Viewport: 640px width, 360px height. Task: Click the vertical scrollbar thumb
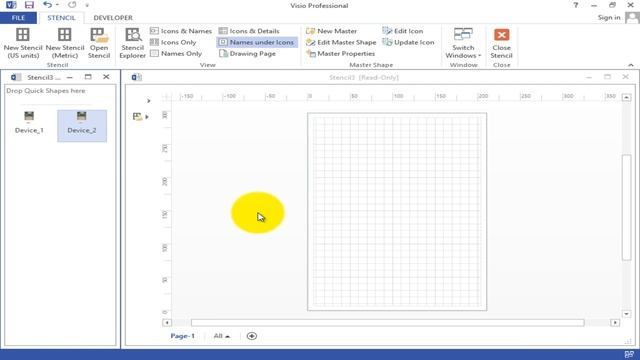point(627,207)
